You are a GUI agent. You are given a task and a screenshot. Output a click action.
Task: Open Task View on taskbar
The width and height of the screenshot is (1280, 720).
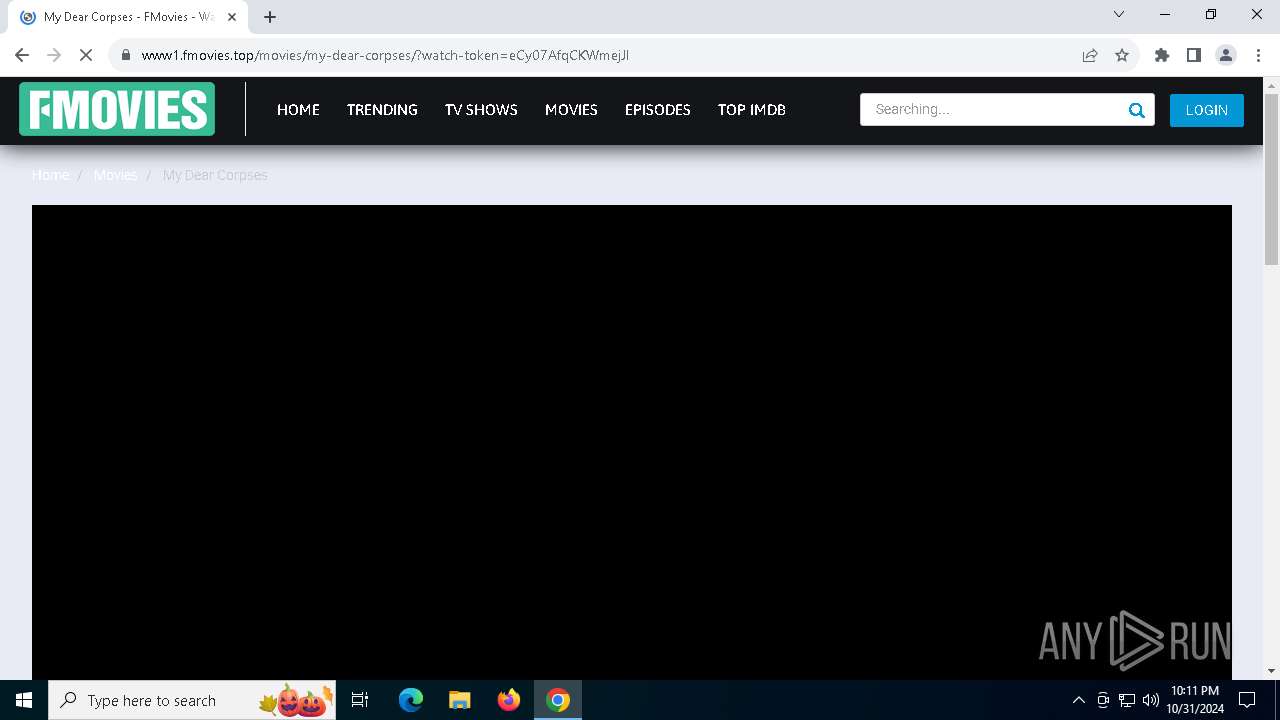pos(360,700)
